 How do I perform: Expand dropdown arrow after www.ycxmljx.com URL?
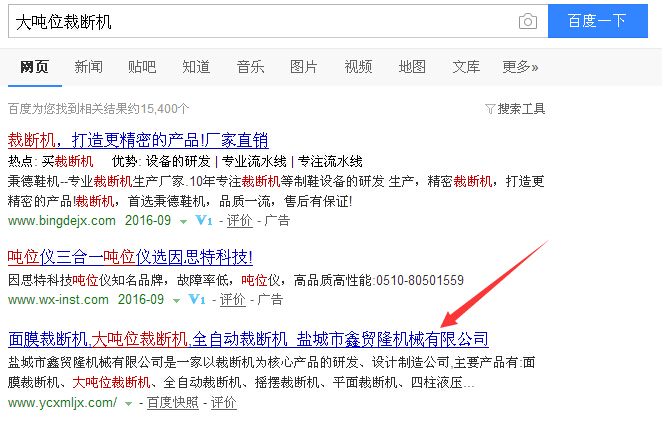(129, 403)
